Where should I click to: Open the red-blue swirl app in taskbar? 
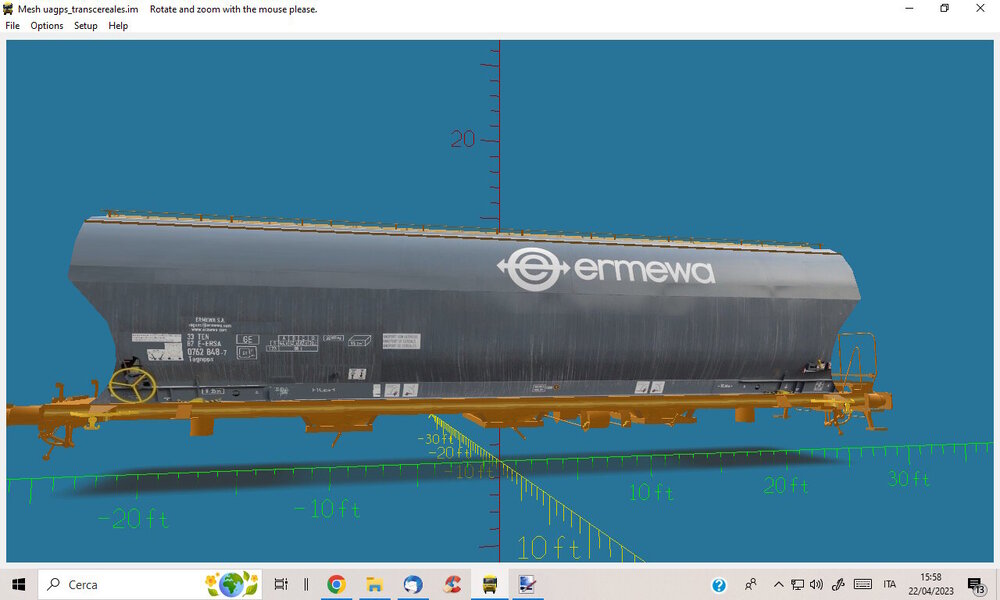(452, 584)
